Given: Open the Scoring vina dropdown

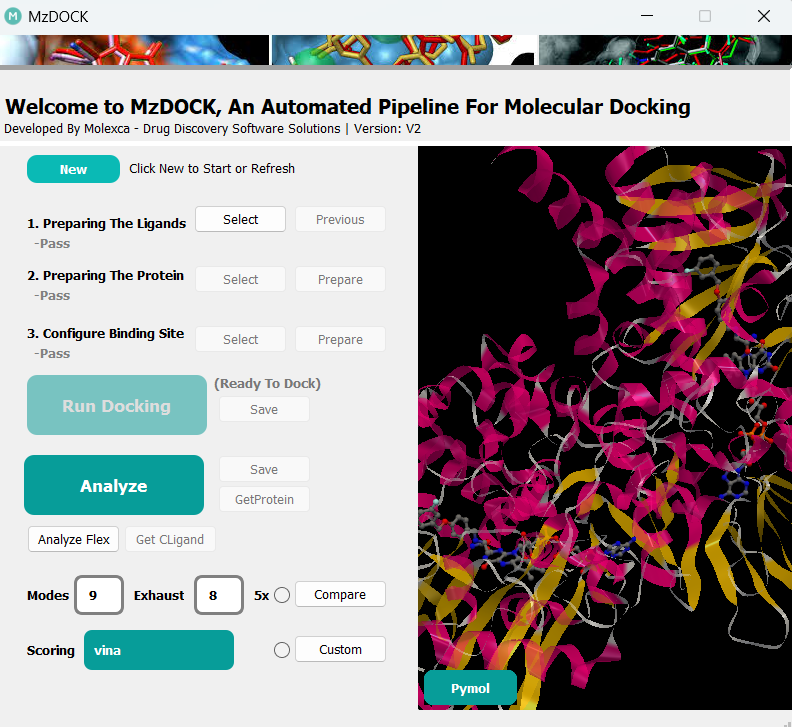Looking at the screenshot, I should tap(159, 650).
